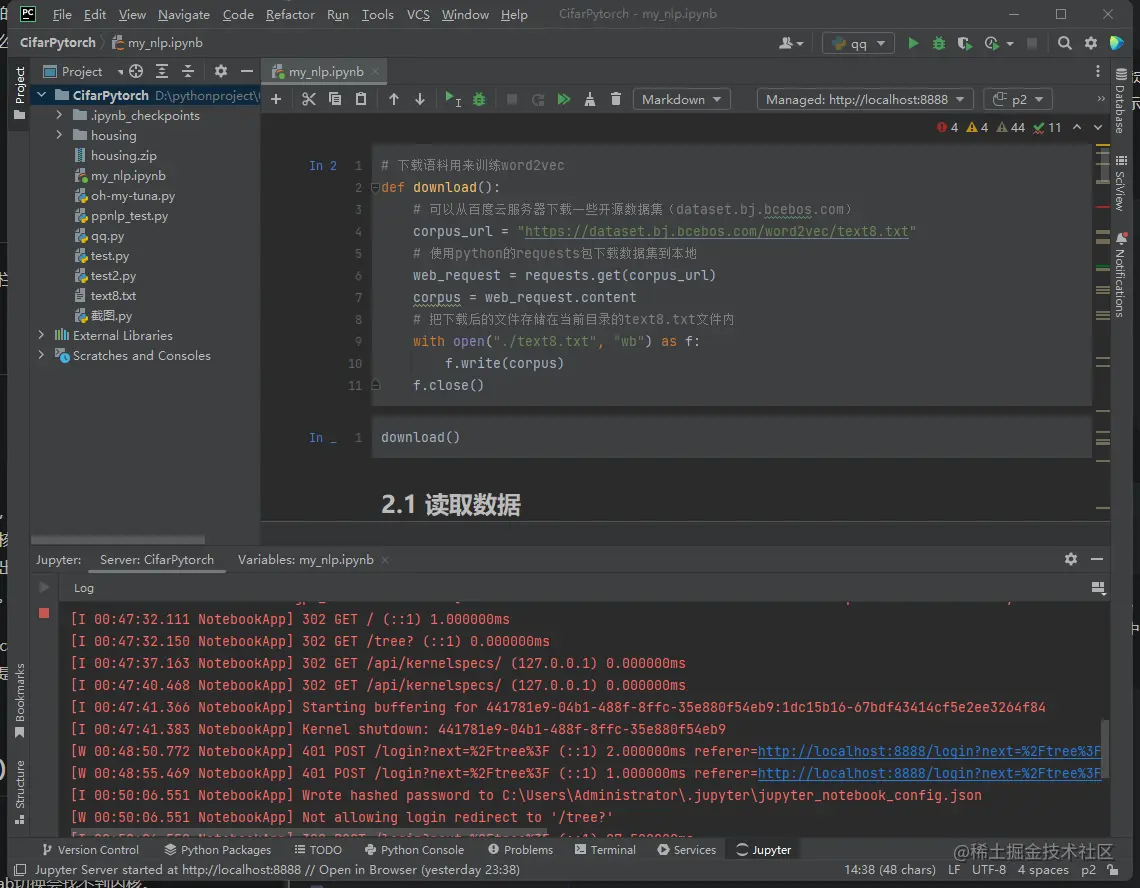
Task: Open the Refactor menu
Action: click(x=290, y=15)
